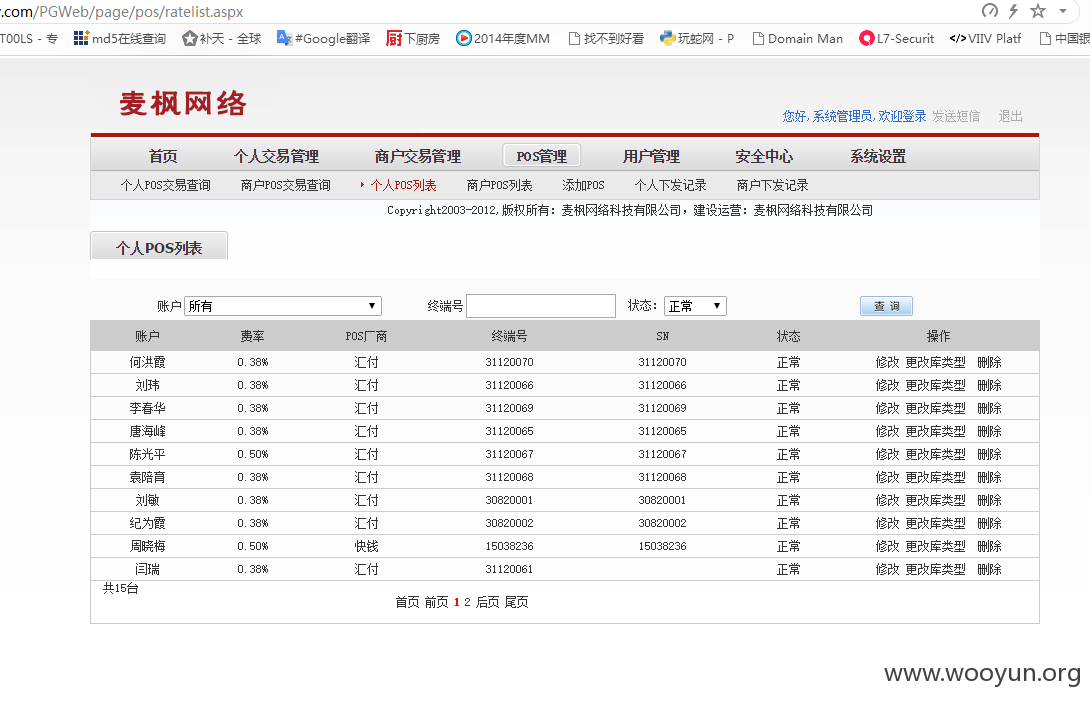Open the 找不到好看 bookmark
The image size is (1090, 702).
click(x=606, y=38)
